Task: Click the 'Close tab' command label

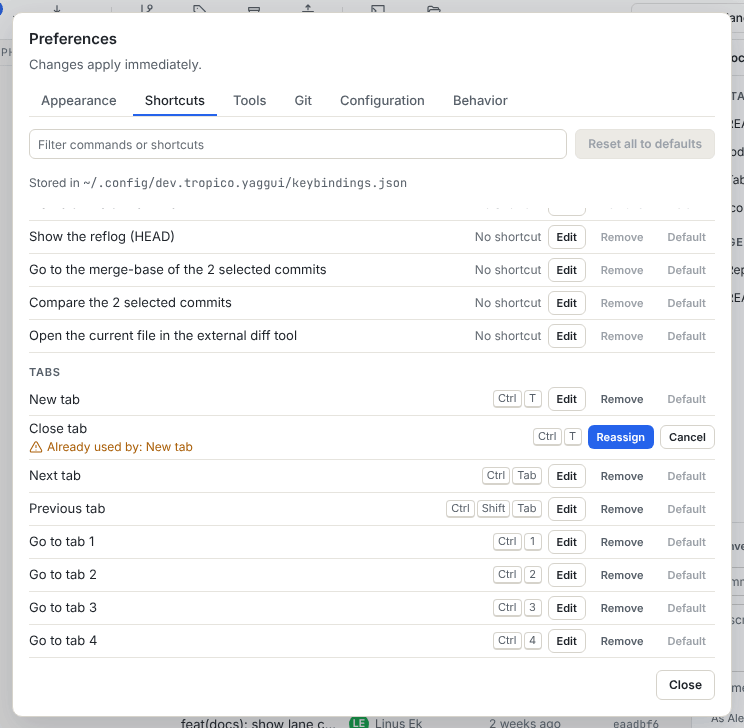Action: [58, 429]
